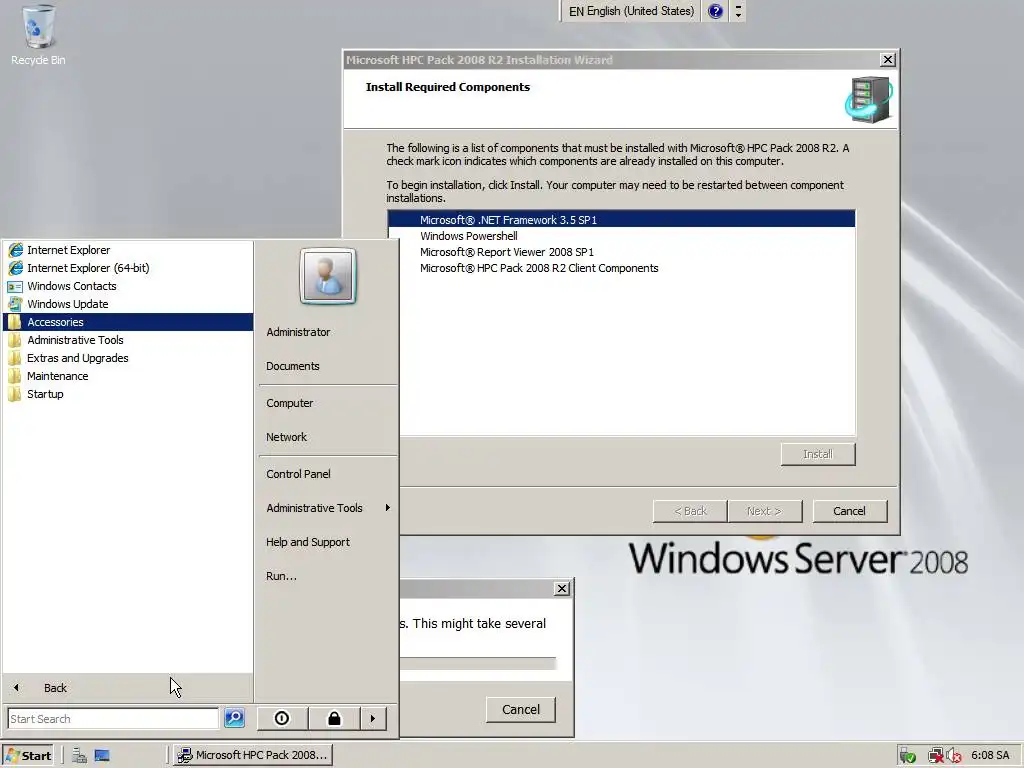
Task: Click the Start Search magnifier icon
Action: click(x=234, y=718)
